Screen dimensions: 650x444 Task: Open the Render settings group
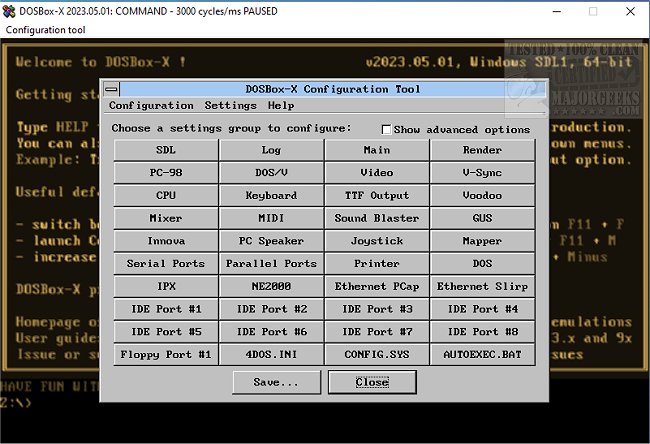click(483, 150)
